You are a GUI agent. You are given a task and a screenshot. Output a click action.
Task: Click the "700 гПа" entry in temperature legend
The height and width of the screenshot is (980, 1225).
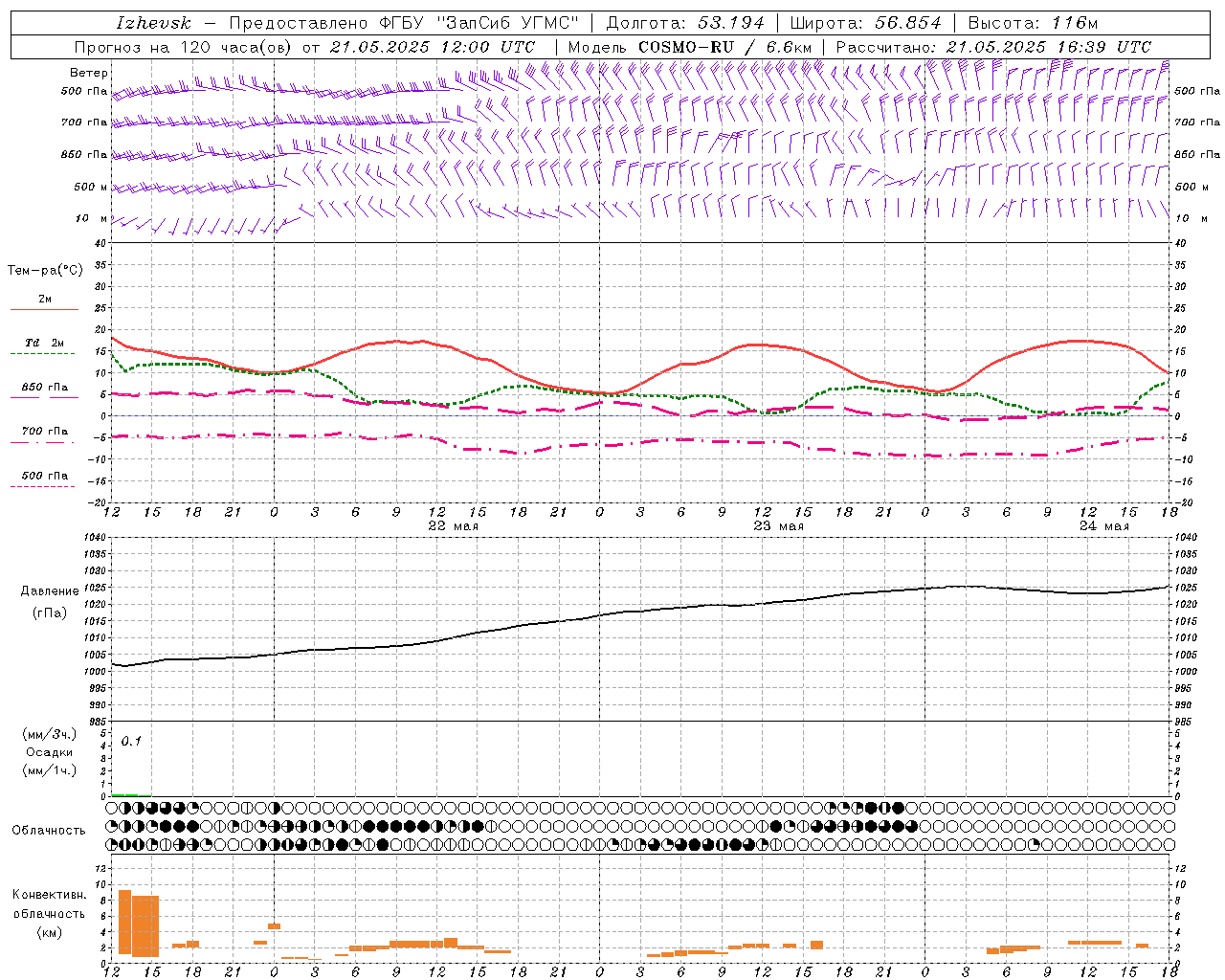[45, 431]
